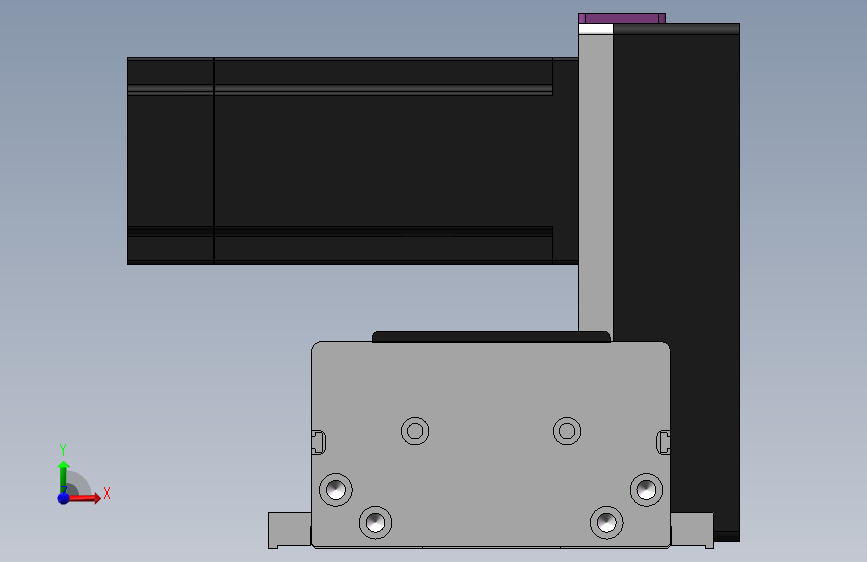The image size is (867, 562).
Task: Select the motor's rear end cap section
Action: point(170,160)
